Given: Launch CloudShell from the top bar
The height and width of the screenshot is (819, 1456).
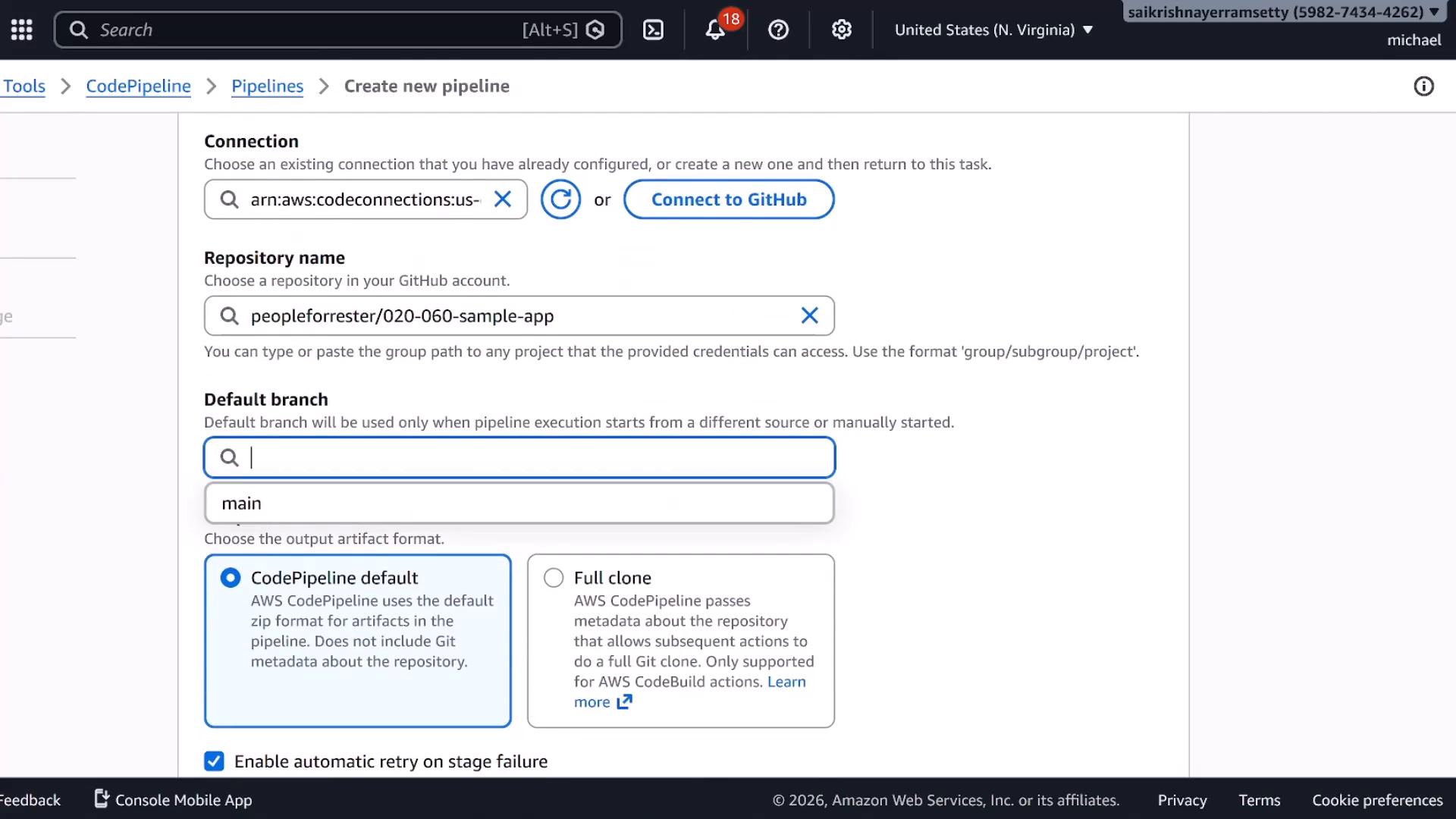Looking at the screenshot, I should [x=653, y=30].
